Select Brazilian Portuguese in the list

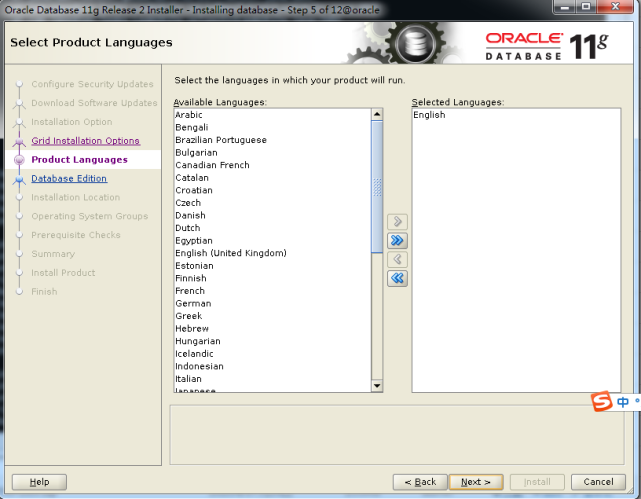point(272,140)
